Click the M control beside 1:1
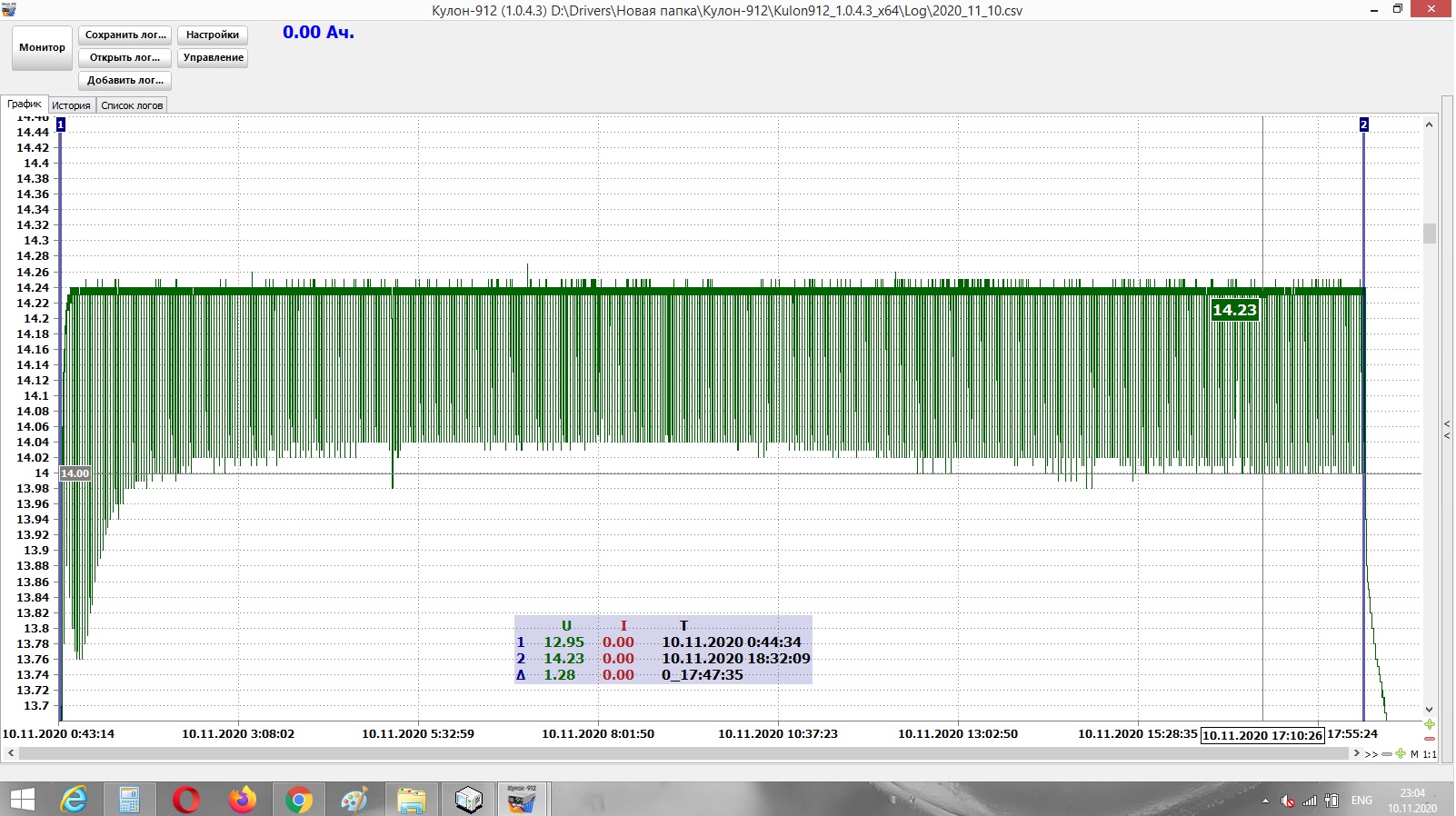This screenshot has width=1456, height=816. click(x=1414, y=754)
